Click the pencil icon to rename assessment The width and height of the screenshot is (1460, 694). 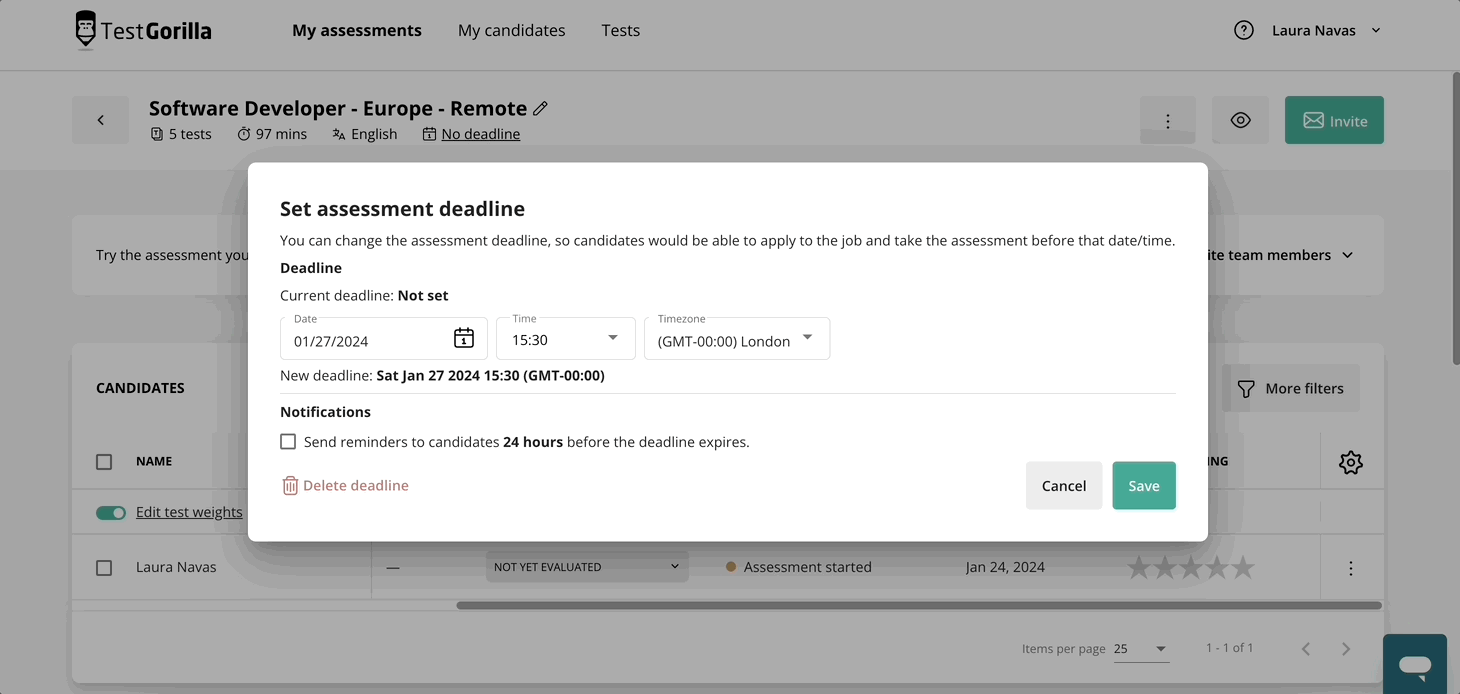pos(540,108)
